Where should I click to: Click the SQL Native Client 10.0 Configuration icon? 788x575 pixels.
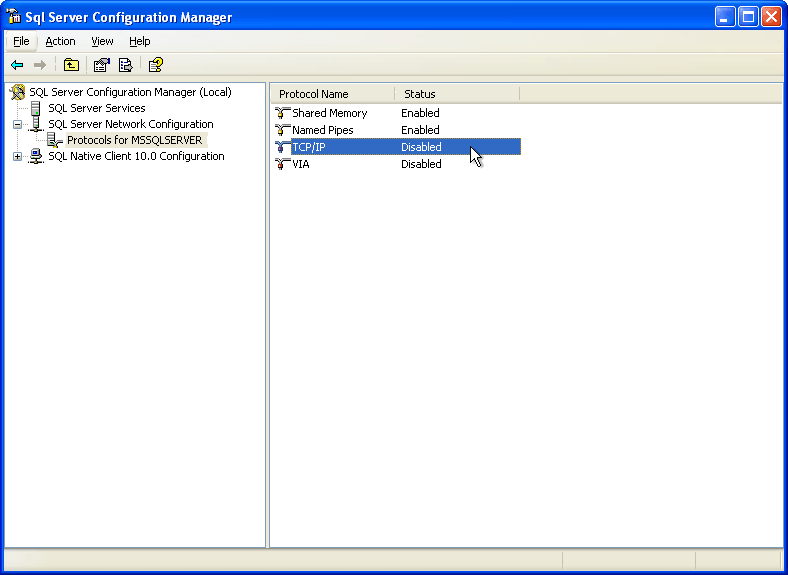coord(36,156)
